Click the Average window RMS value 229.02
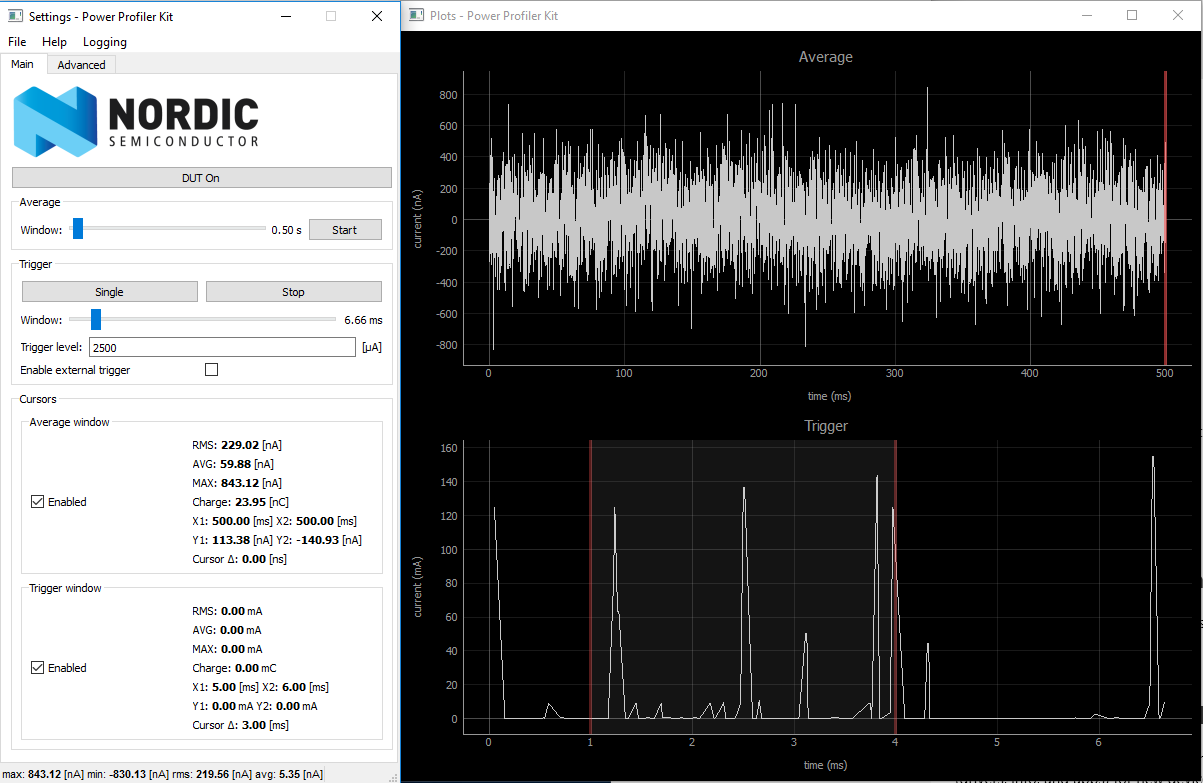The image size is (1203, 783). [242, 445]
